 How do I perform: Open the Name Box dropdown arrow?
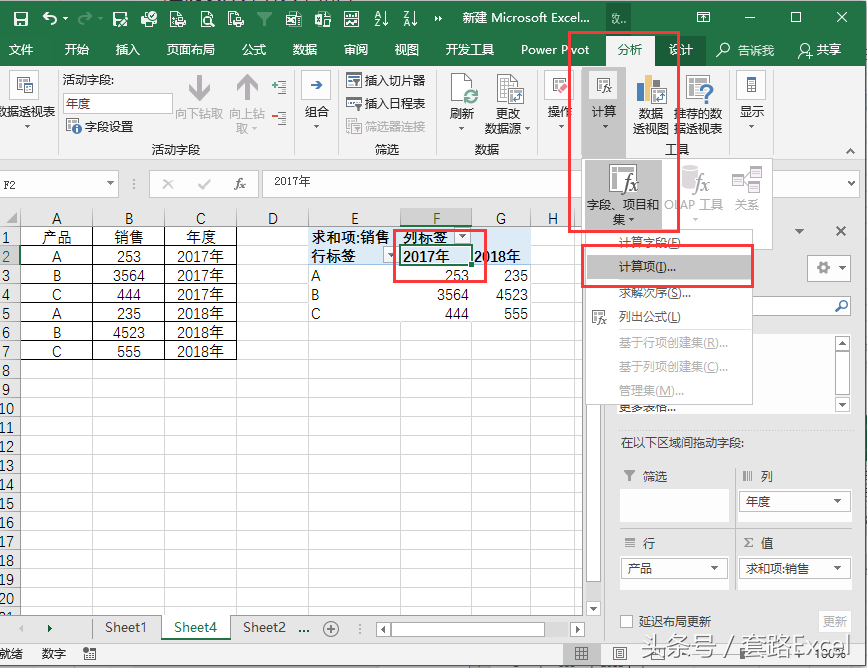(110, 184)
